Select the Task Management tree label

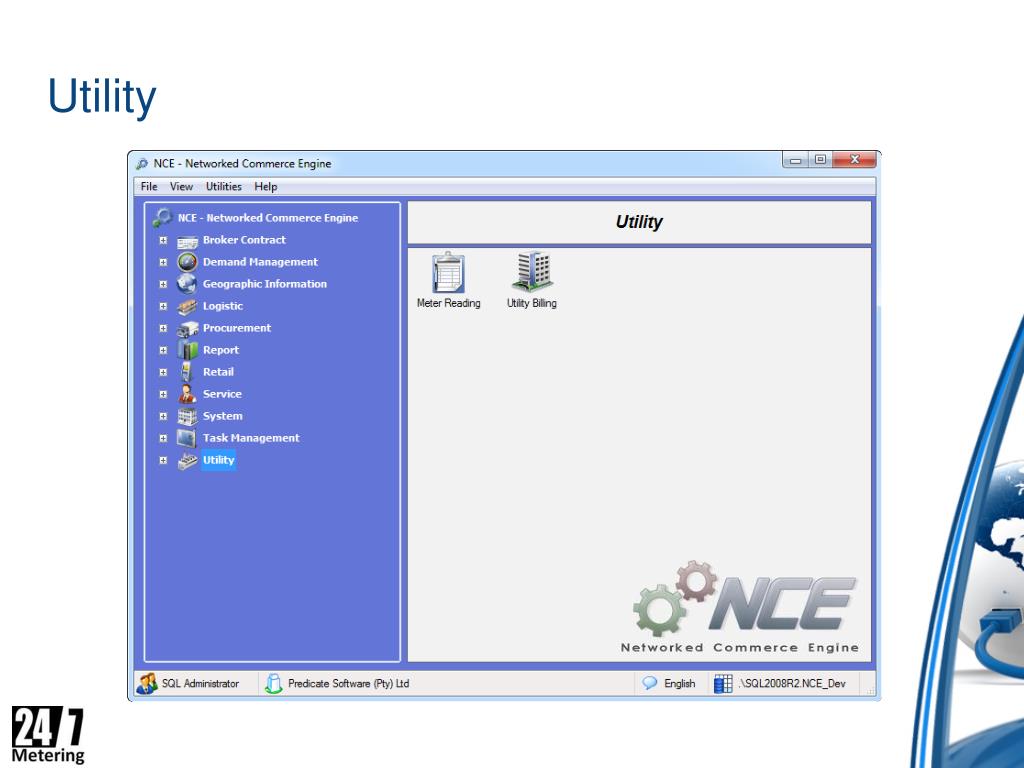click(251, 438)
